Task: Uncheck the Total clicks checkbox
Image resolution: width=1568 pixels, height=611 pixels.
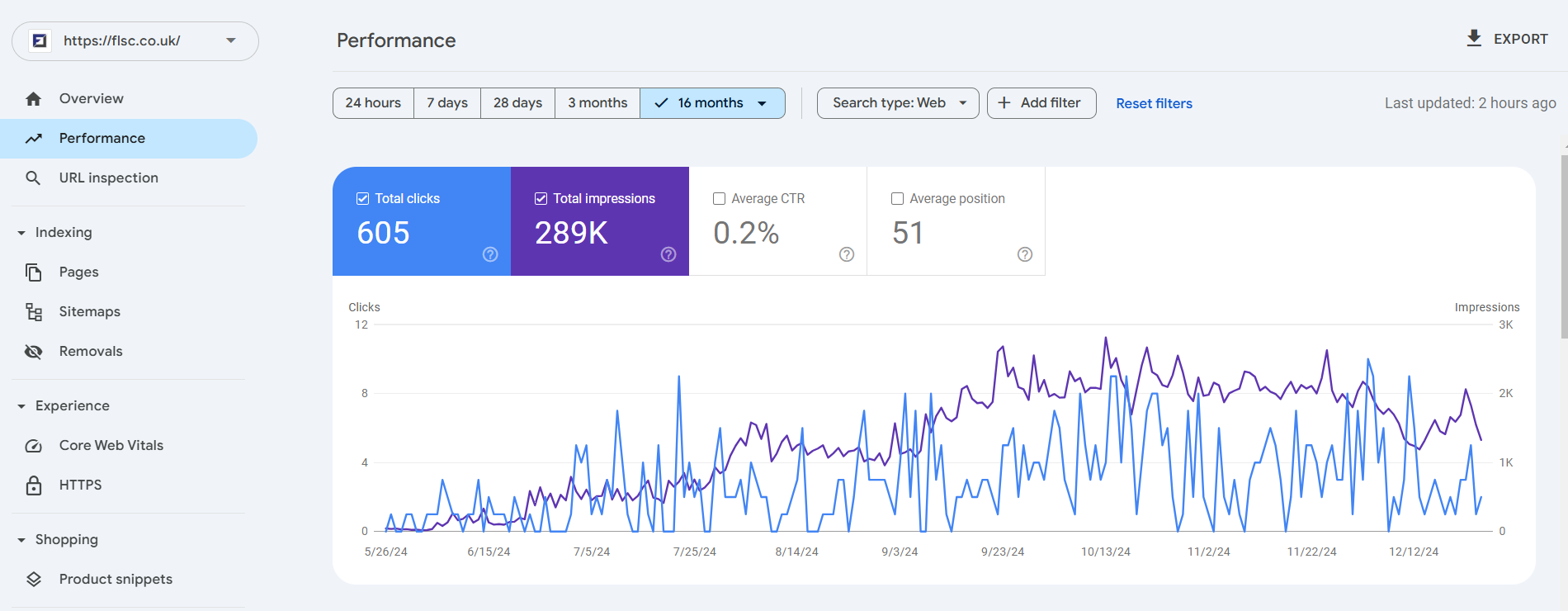Action: (x=362, y=199)
